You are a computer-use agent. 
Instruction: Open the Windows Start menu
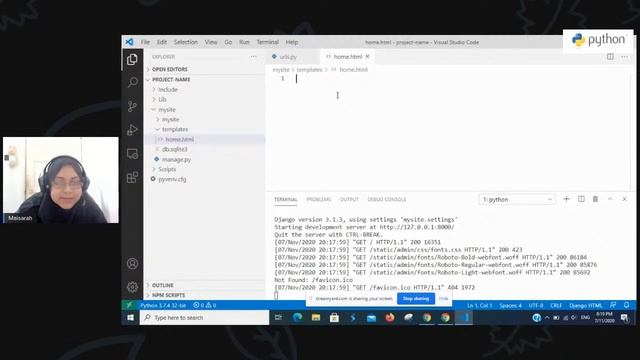pos(131,318)
